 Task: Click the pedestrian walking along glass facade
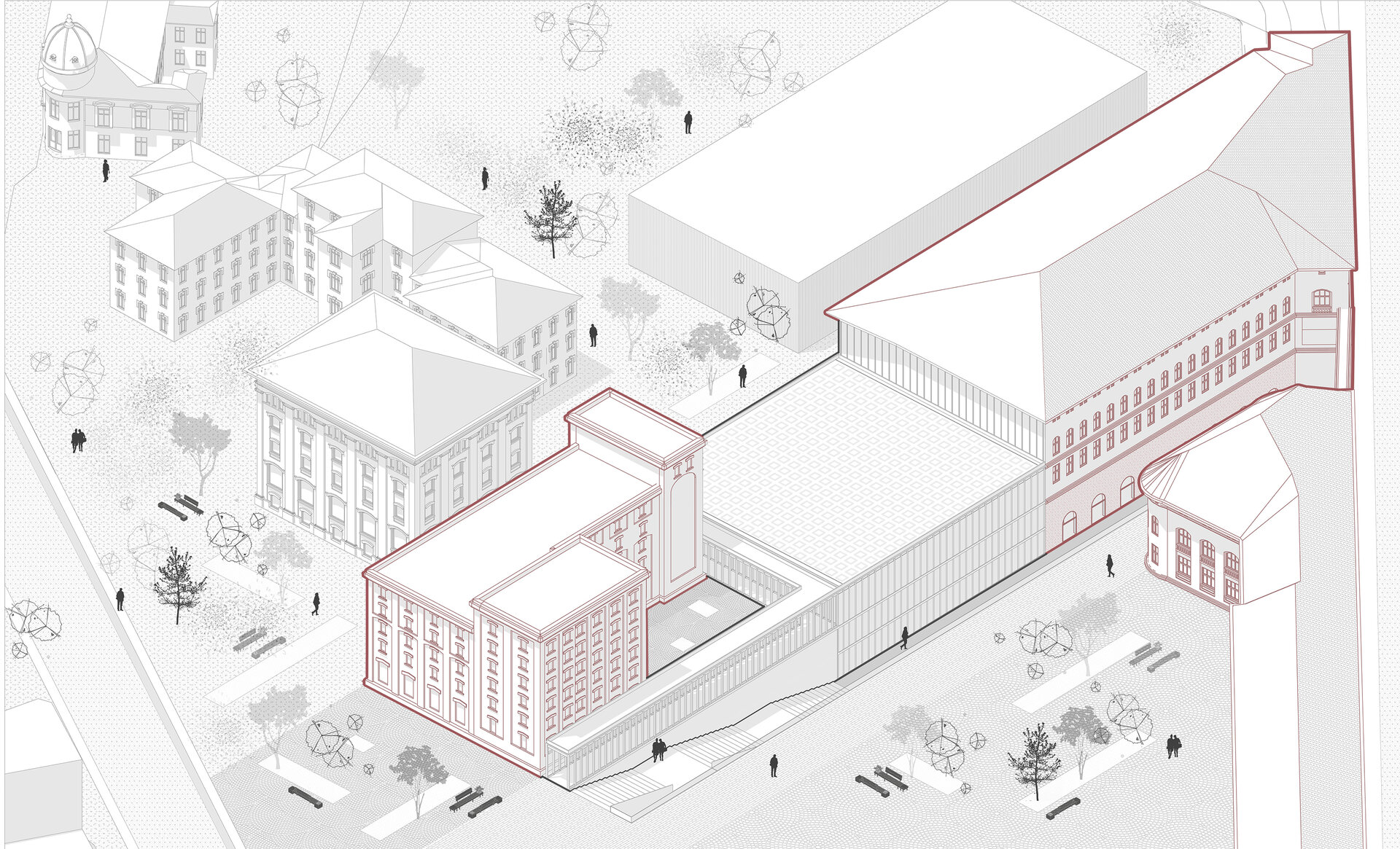[x=904, y=638]
